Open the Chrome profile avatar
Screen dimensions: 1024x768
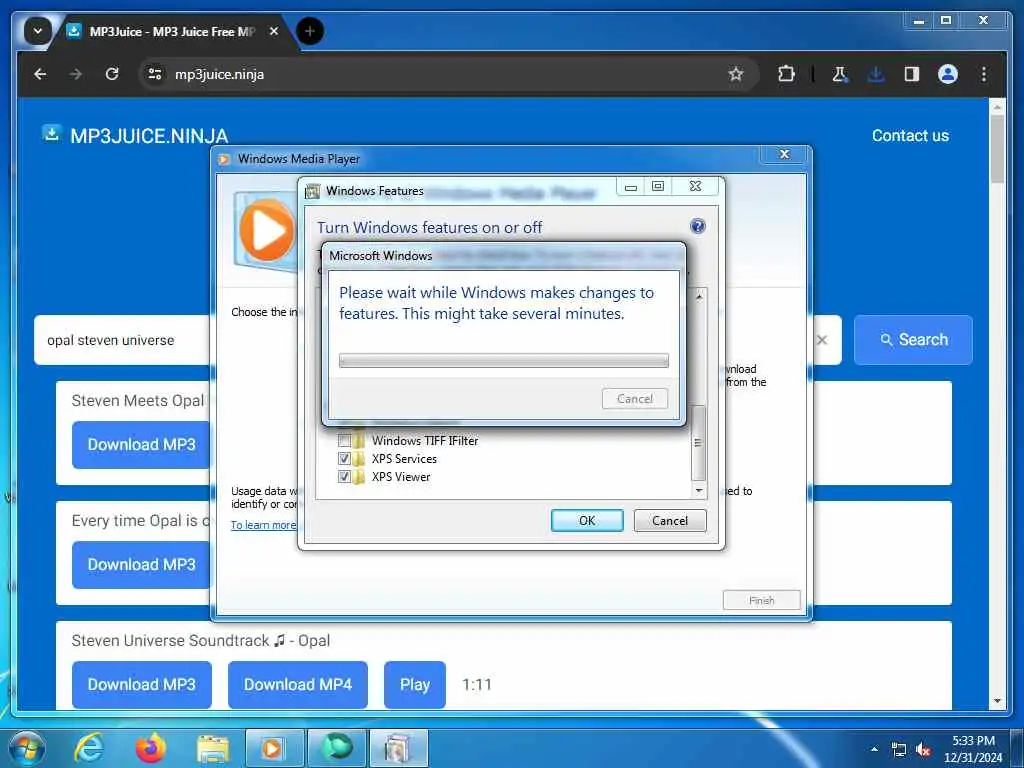click(948, 74)
